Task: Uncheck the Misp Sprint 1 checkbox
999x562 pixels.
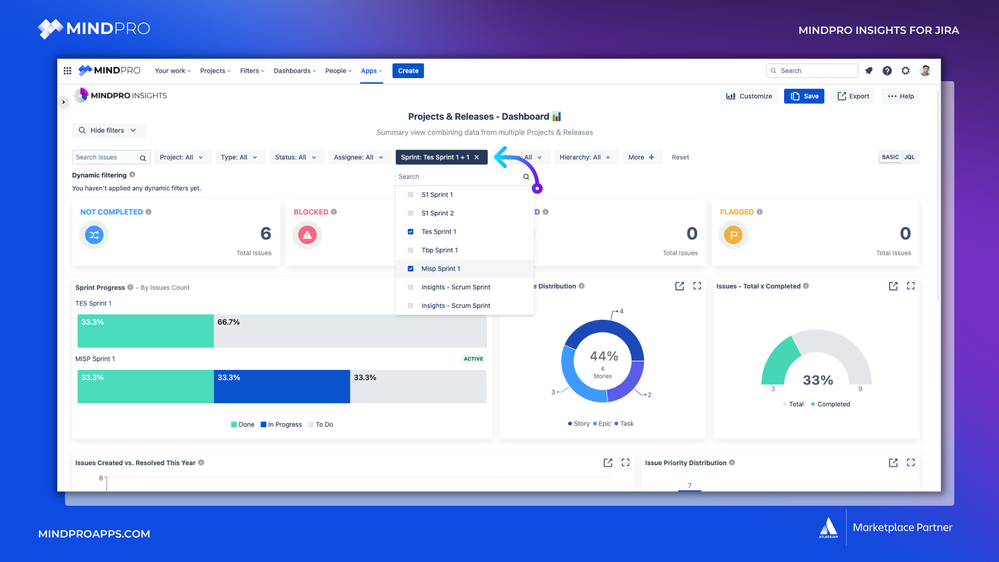Action: pyautogui.click(x=410, y=269)
